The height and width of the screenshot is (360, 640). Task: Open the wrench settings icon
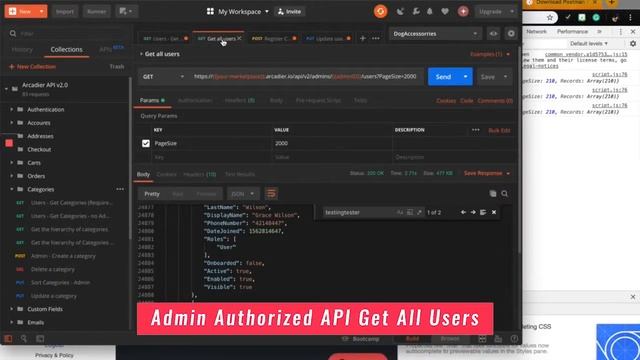point(416,11)
